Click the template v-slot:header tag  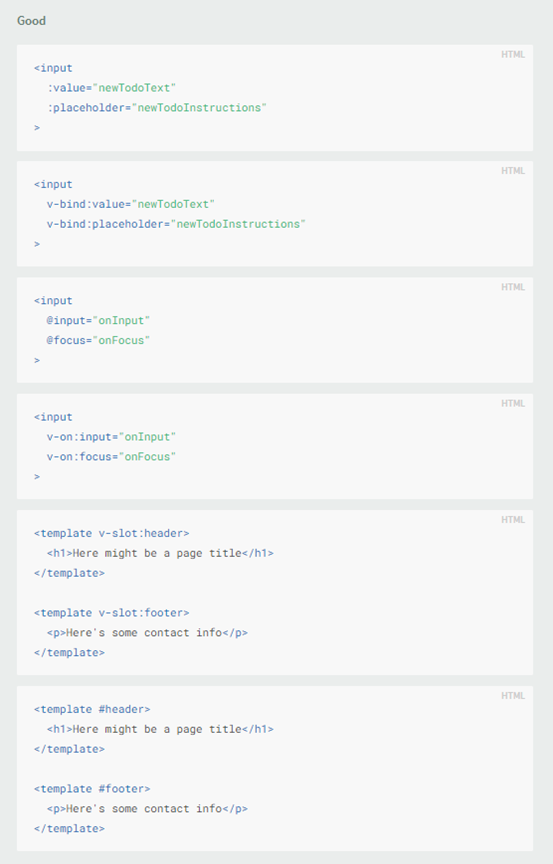pos(112,533)
